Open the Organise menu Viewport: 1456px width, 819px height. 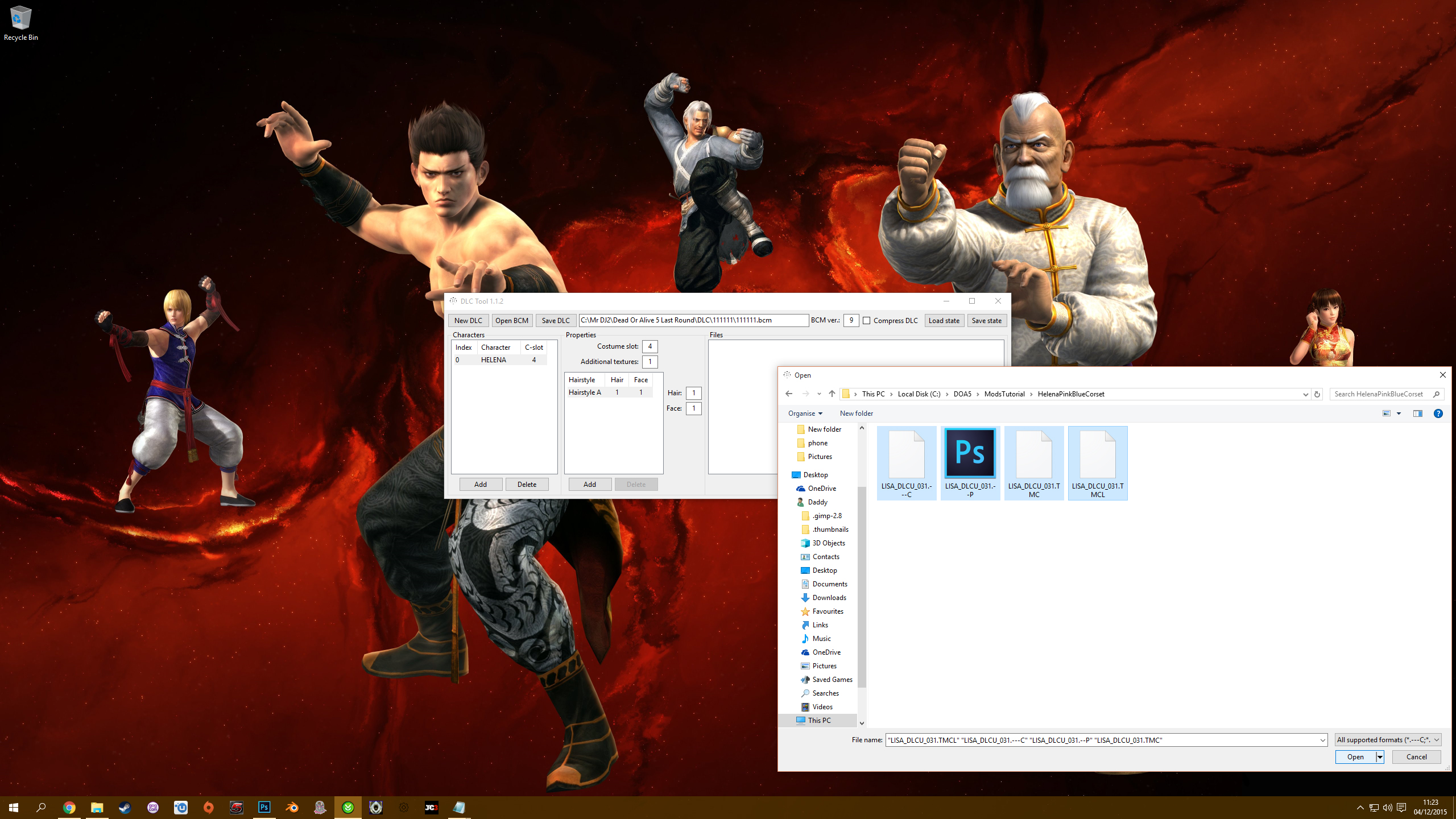tap(805, 413)
